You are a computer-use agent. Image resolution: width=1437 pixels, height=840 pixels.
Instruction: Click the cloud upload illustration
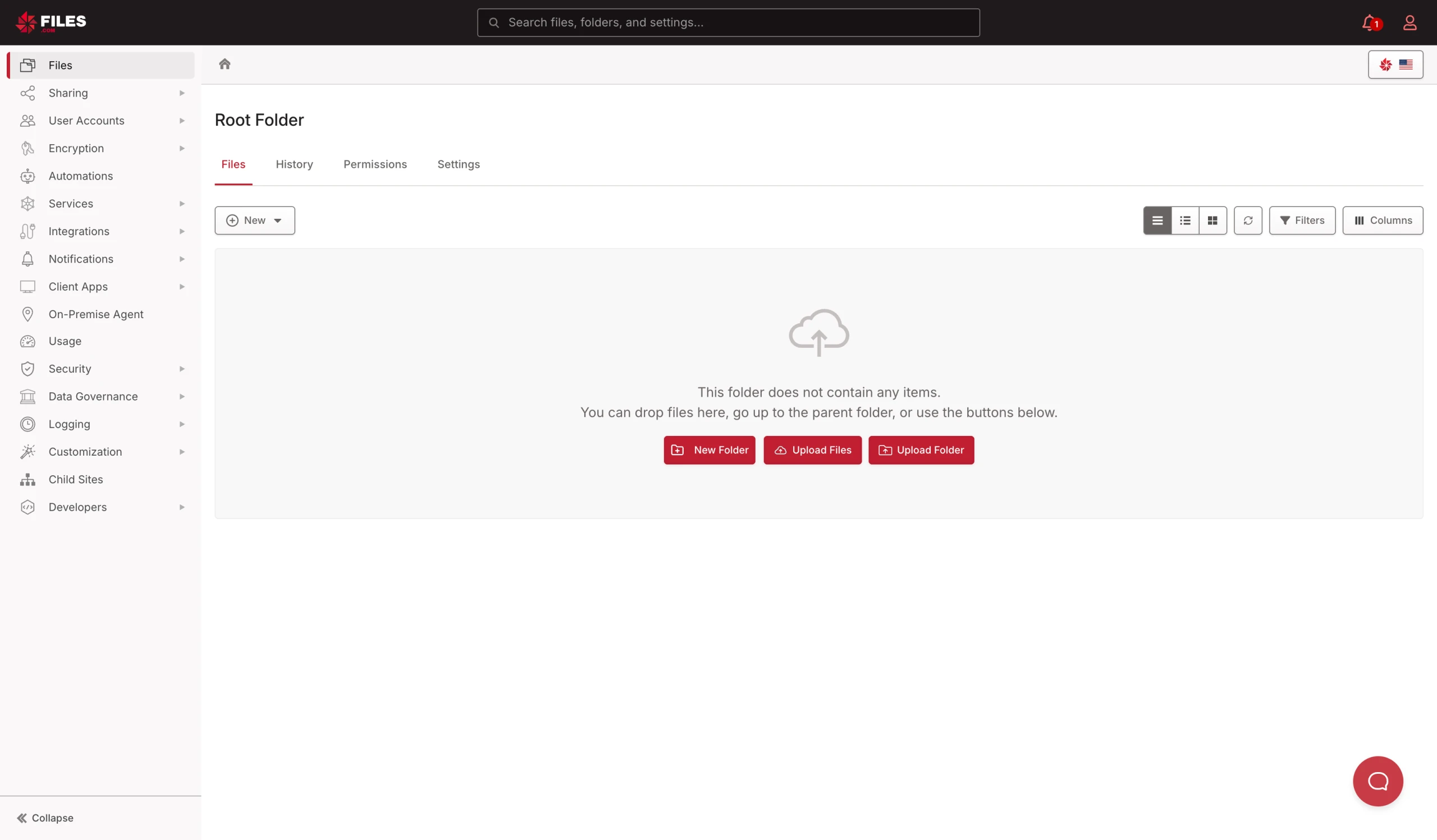click(x=819, y=333)
